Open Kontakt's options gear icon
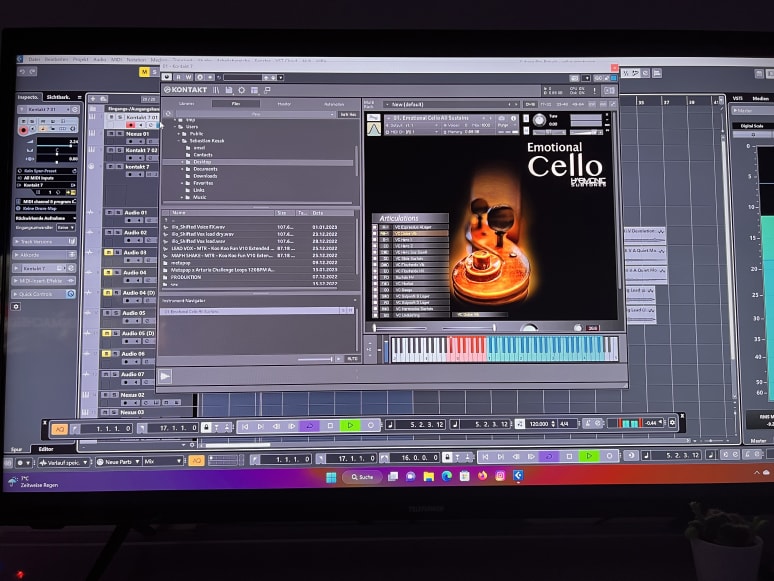Screen dimensions: 774x581 click(x=242, y=90)
